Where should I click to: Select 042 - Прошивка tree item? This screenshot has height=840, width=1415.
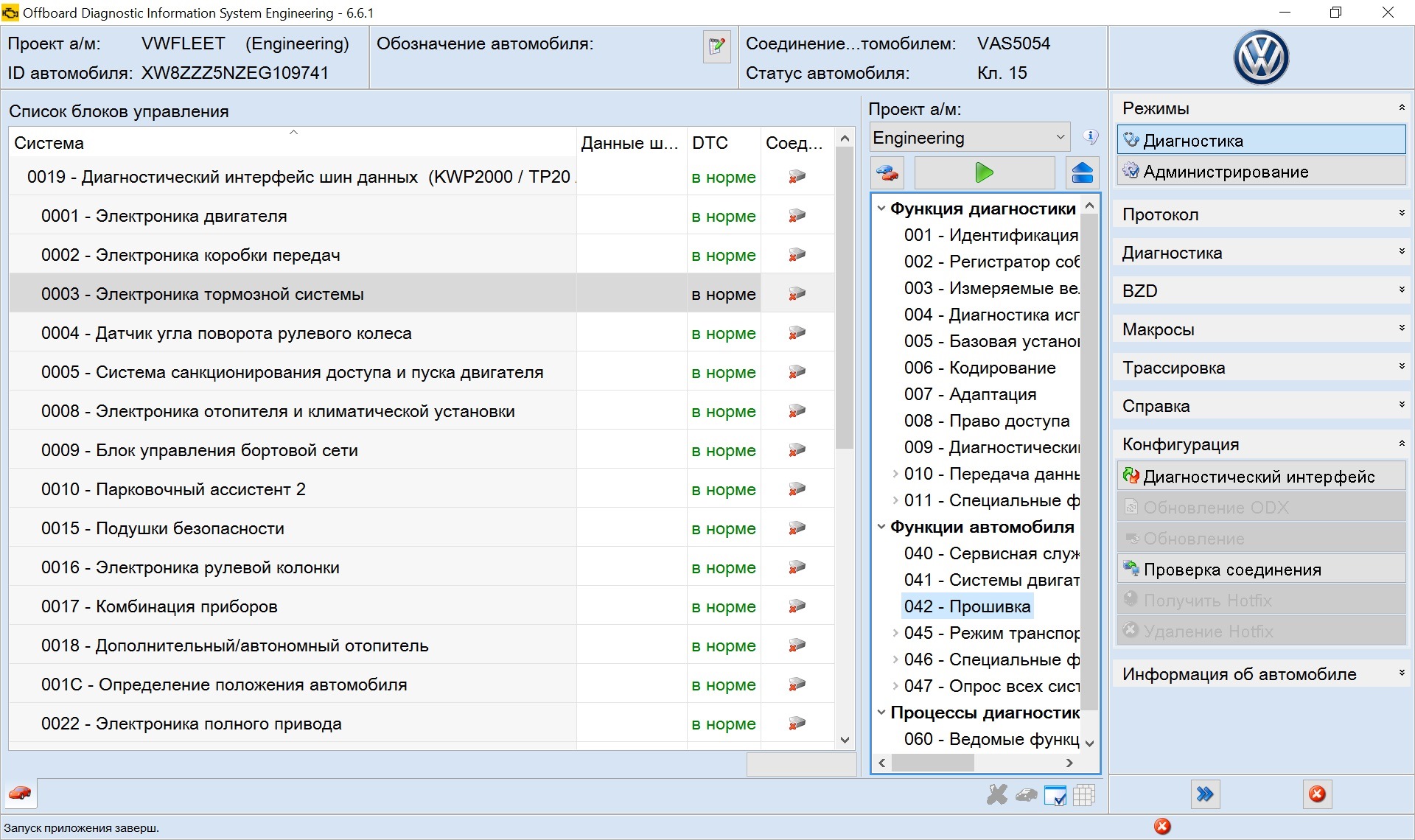967,606
